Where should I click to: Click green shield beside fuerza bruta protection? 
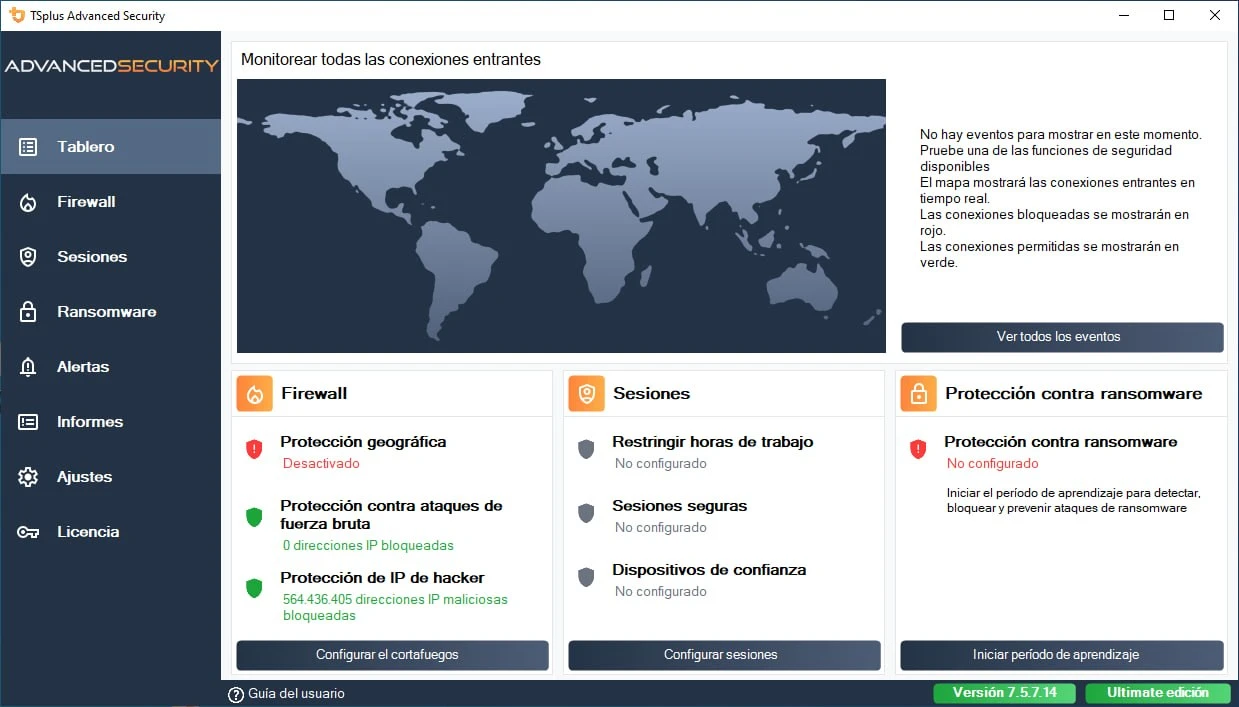(x=254, y=517)
